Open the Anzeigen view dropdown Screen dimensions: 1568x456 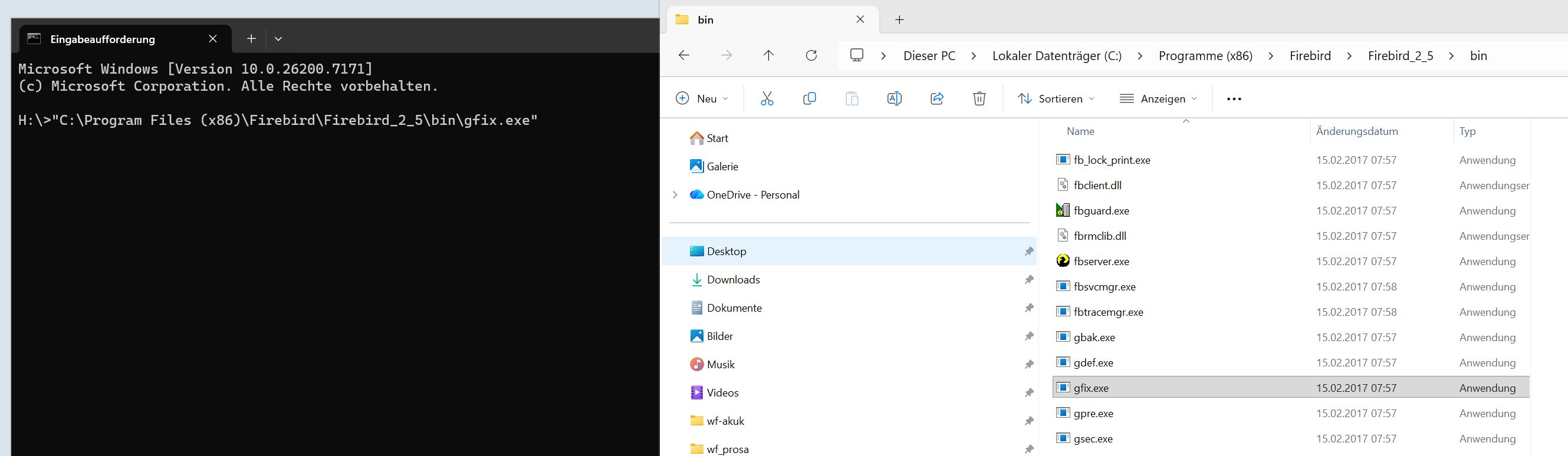tap(1158, 98)
